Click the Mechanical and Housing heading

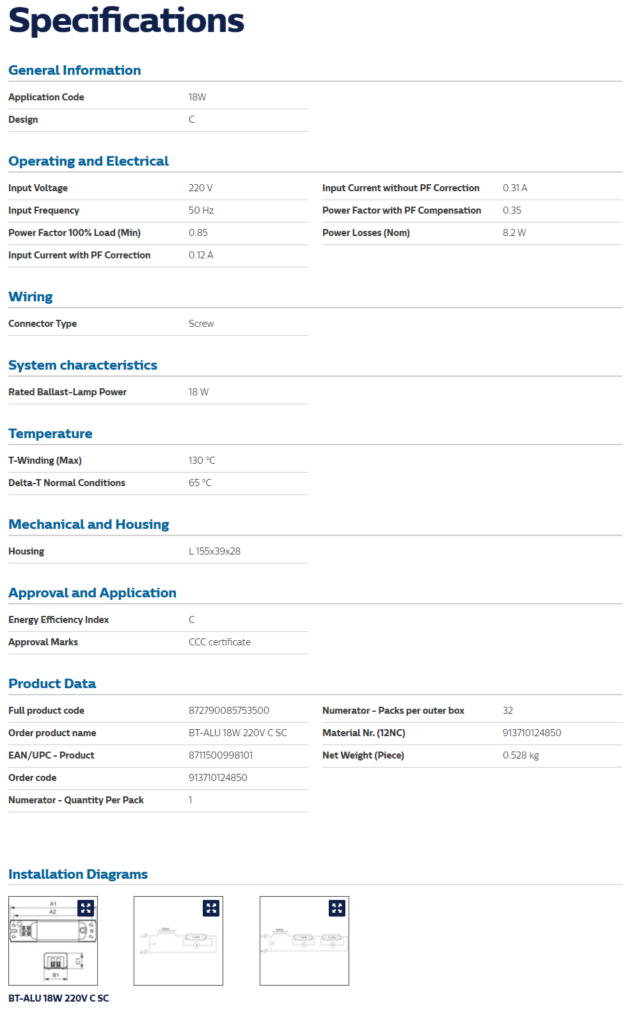tap(88, 524)
